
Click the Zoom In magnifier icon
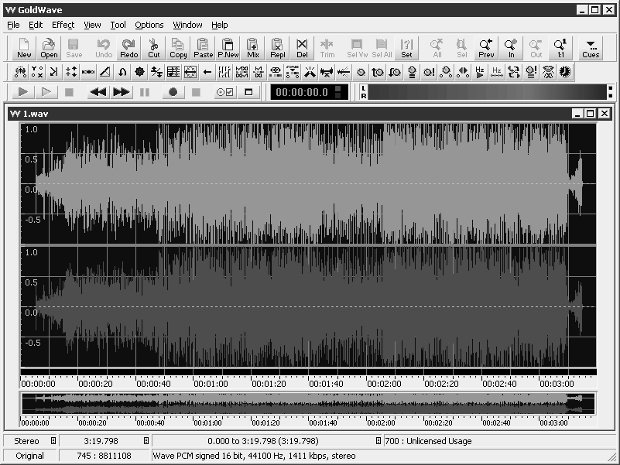[x=511, y=48]
